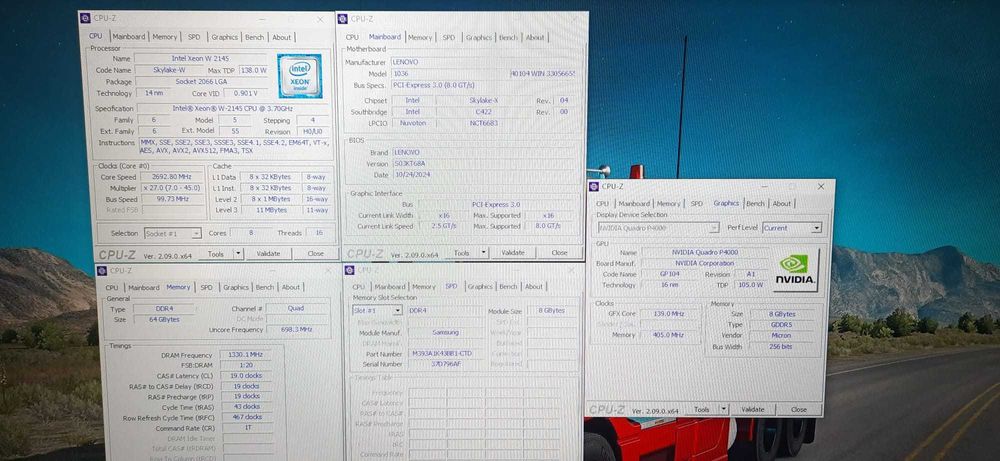
Task: Click Tools button in the Graphics window
Action: [702, 409]
